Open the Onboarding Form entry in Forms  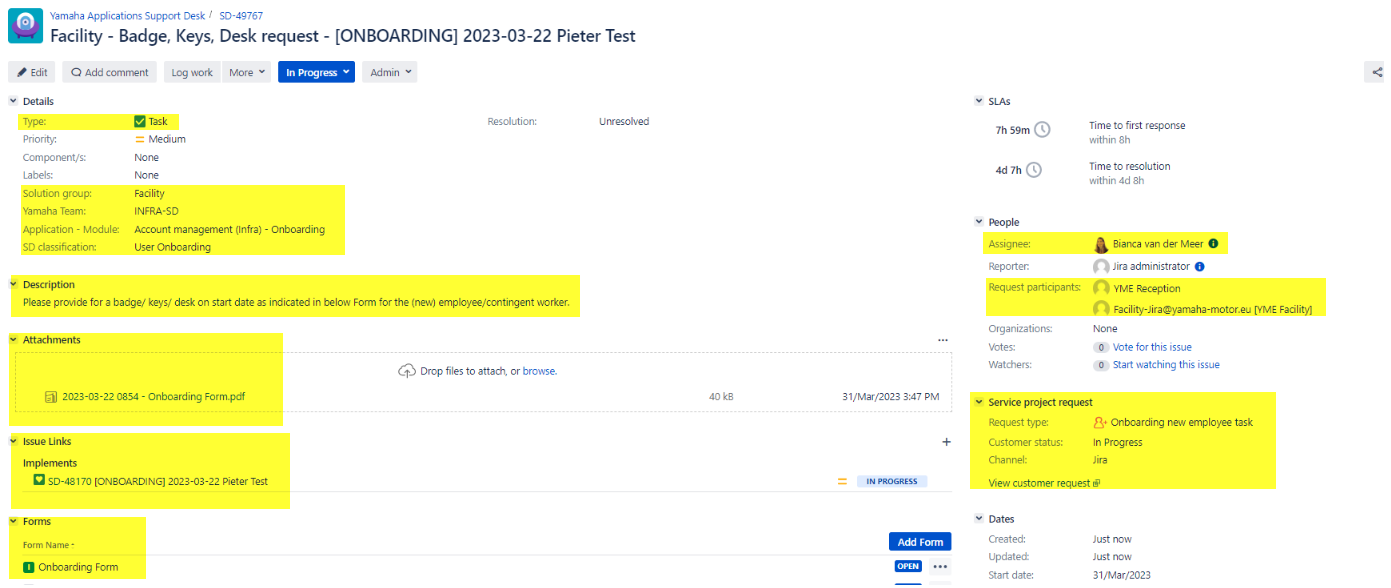click(x=78, y=567)
